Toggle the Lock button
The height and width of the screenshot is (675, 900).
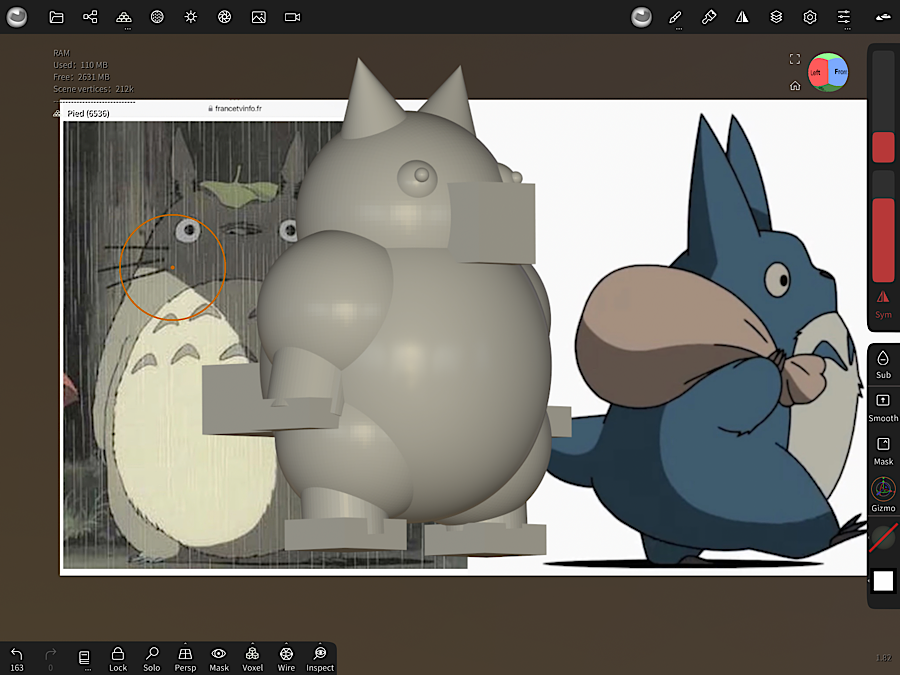(x=118, y=659)
